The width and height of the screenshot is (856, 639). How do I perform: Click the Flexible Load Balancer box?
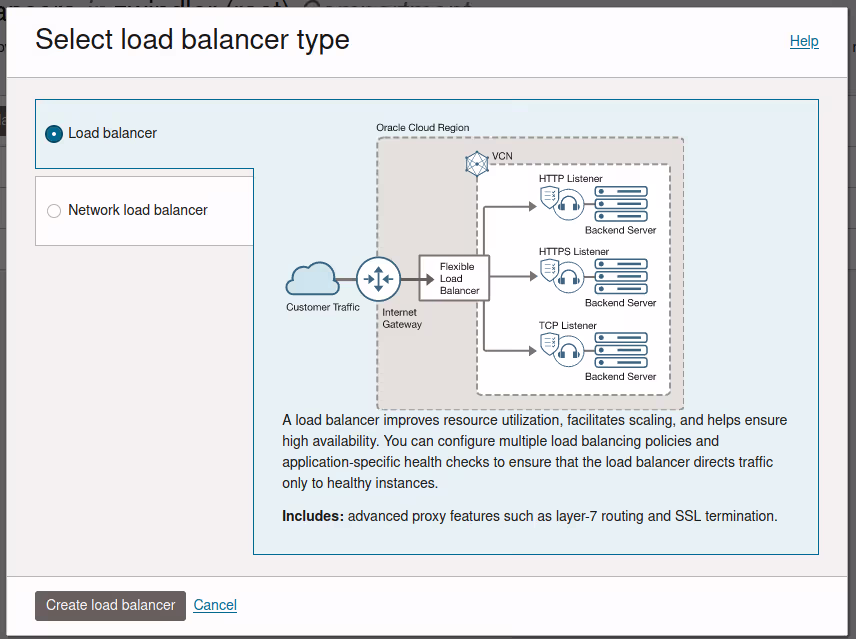452,278
